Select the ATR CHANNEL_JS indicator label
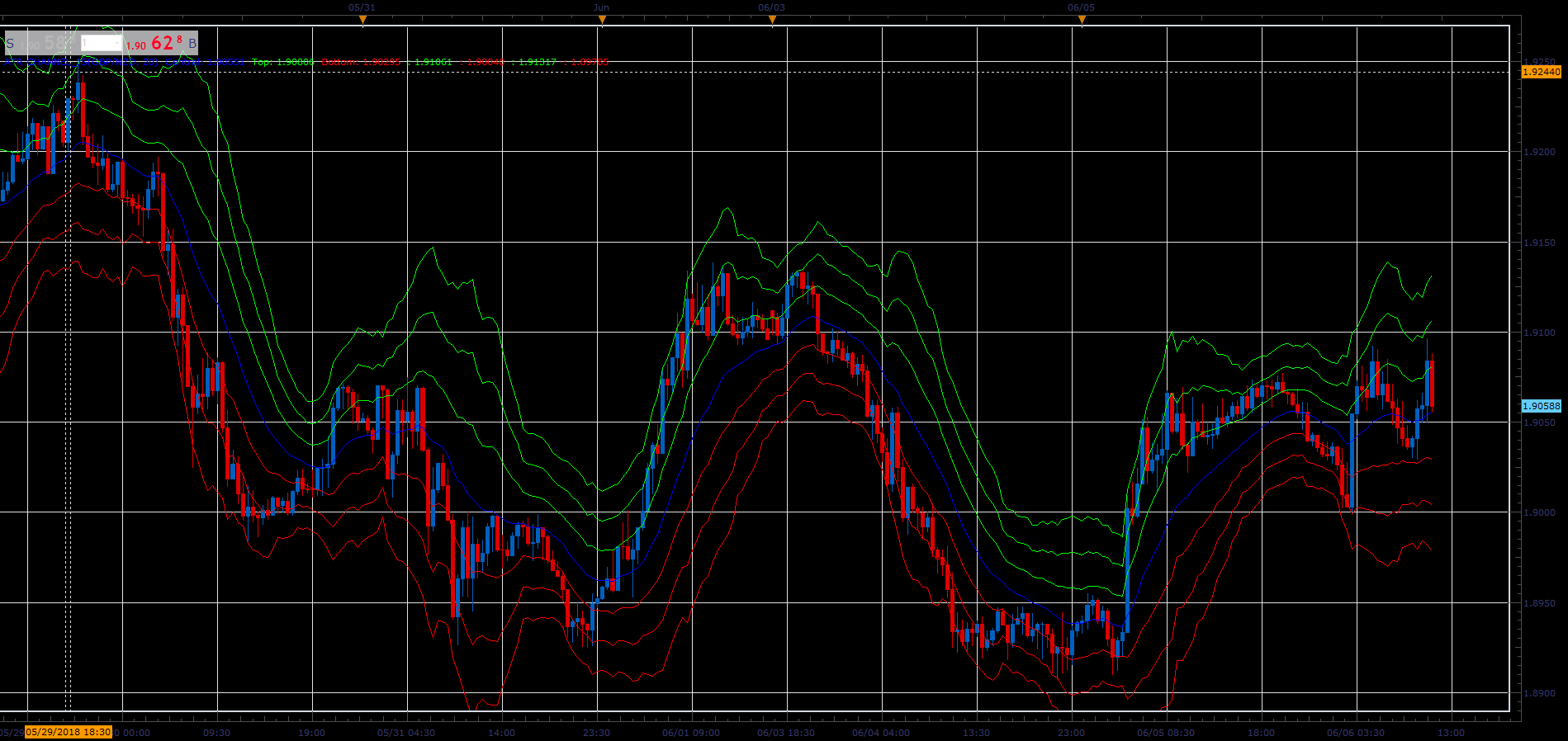 click(81, 62)
